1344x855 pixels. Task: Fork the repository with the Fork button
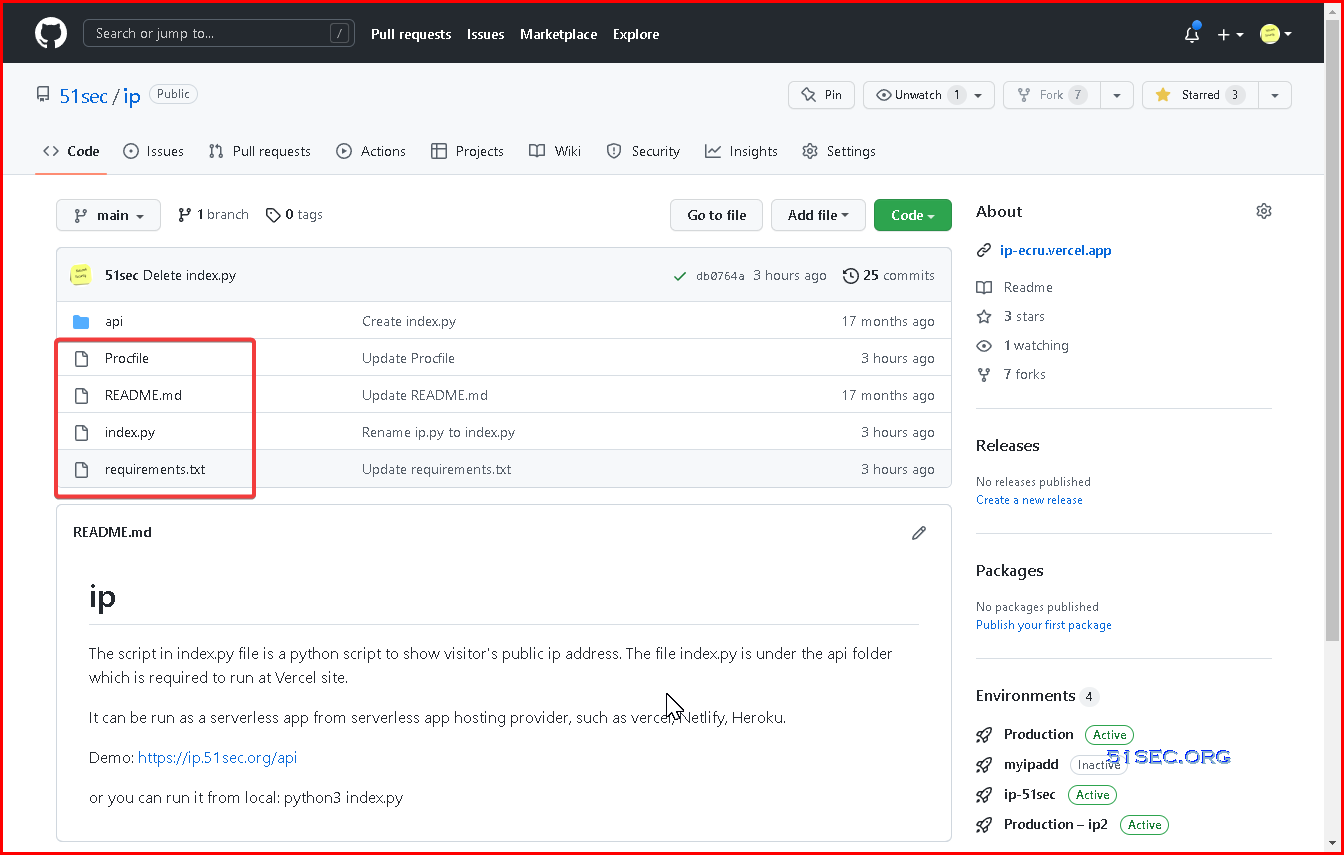pyautogui.click(x=1051, y=95)
